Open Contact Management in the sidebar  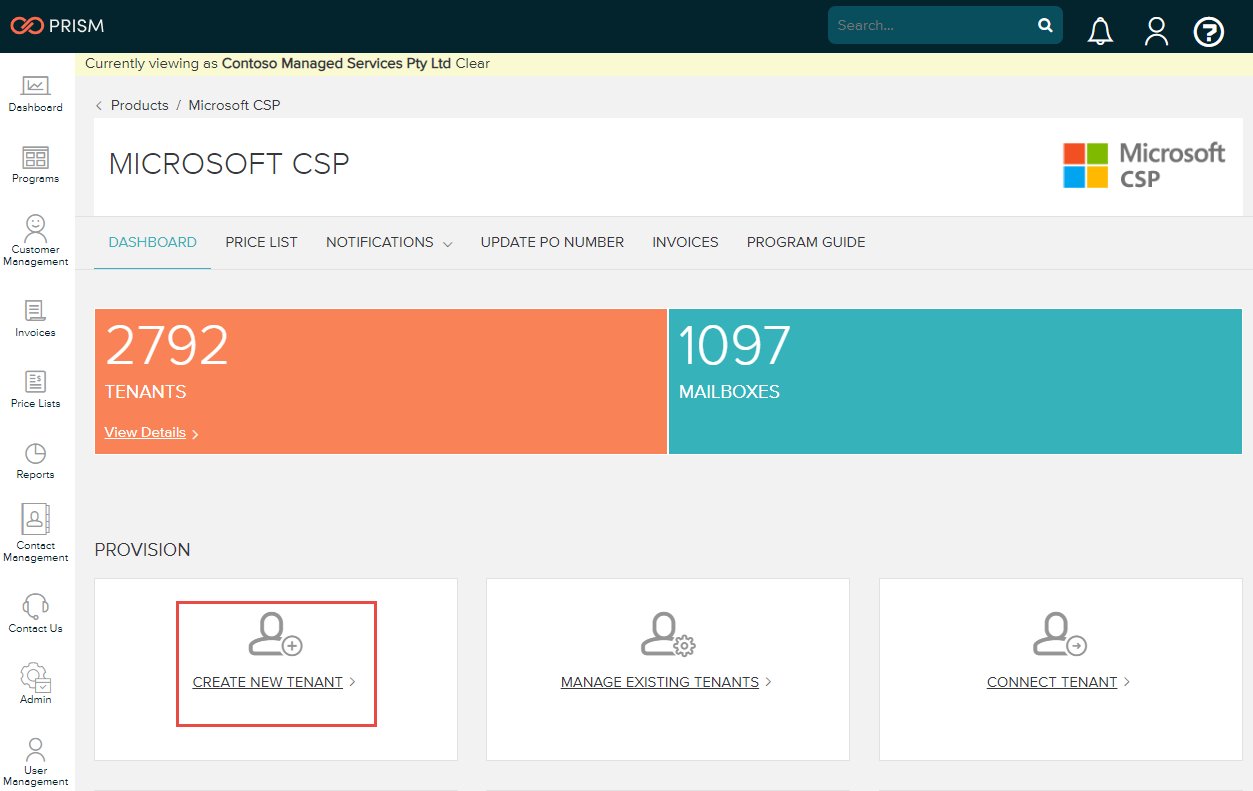(36, 534)
